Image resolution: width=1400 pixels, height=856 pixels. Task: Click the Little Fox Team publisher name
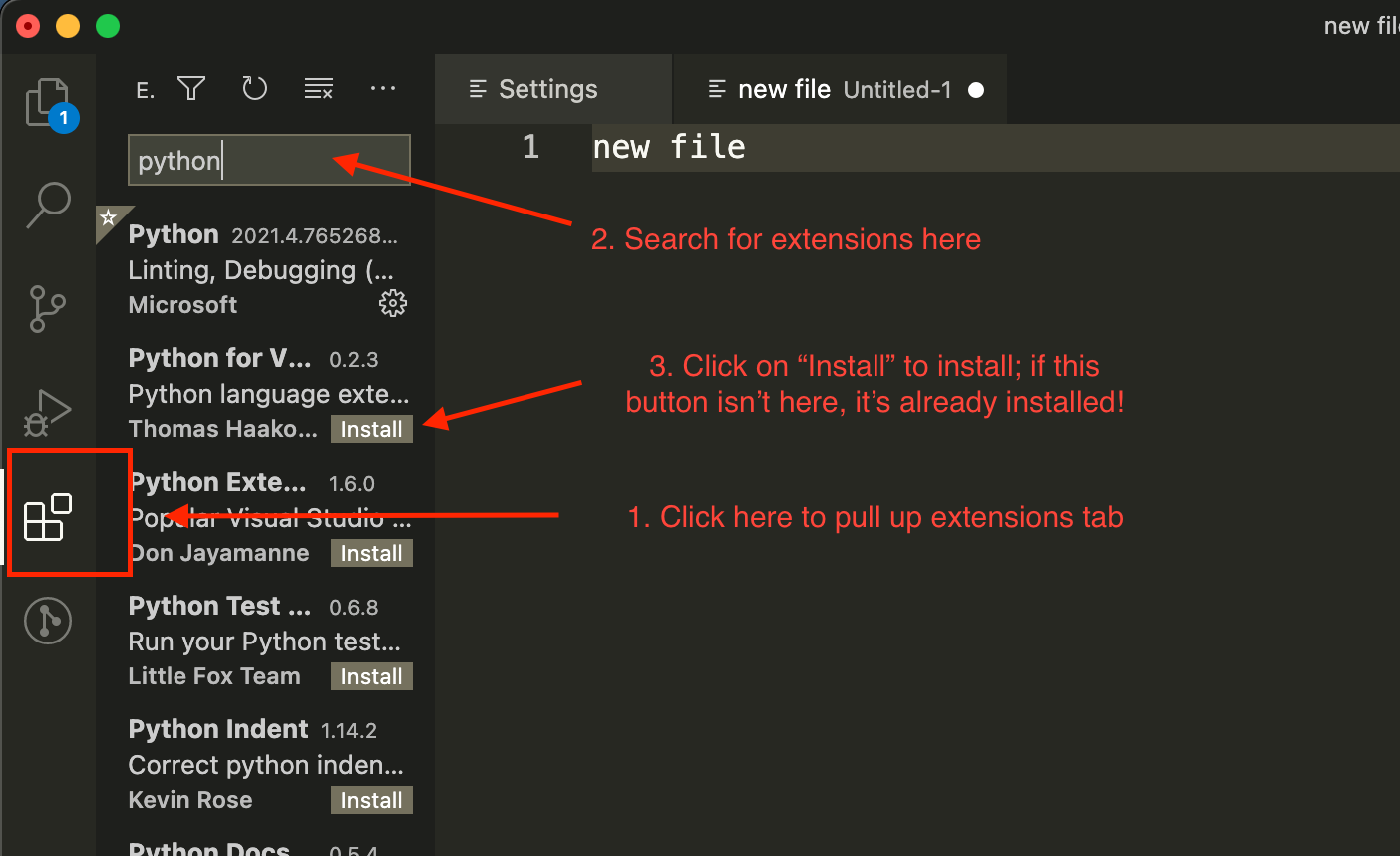[x=214, y=676]
